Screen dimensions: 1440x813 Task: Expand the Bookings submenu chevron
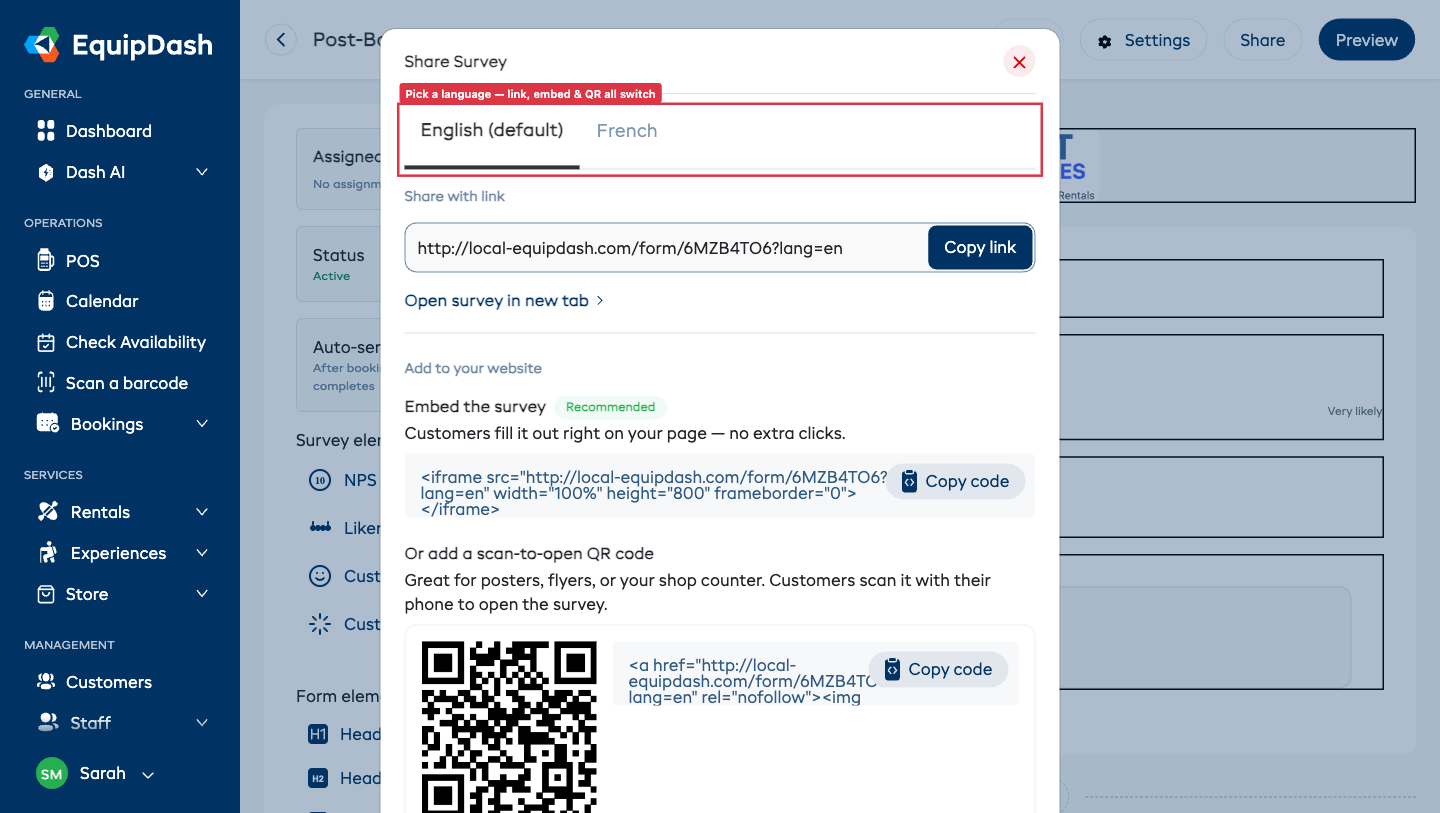202,424
